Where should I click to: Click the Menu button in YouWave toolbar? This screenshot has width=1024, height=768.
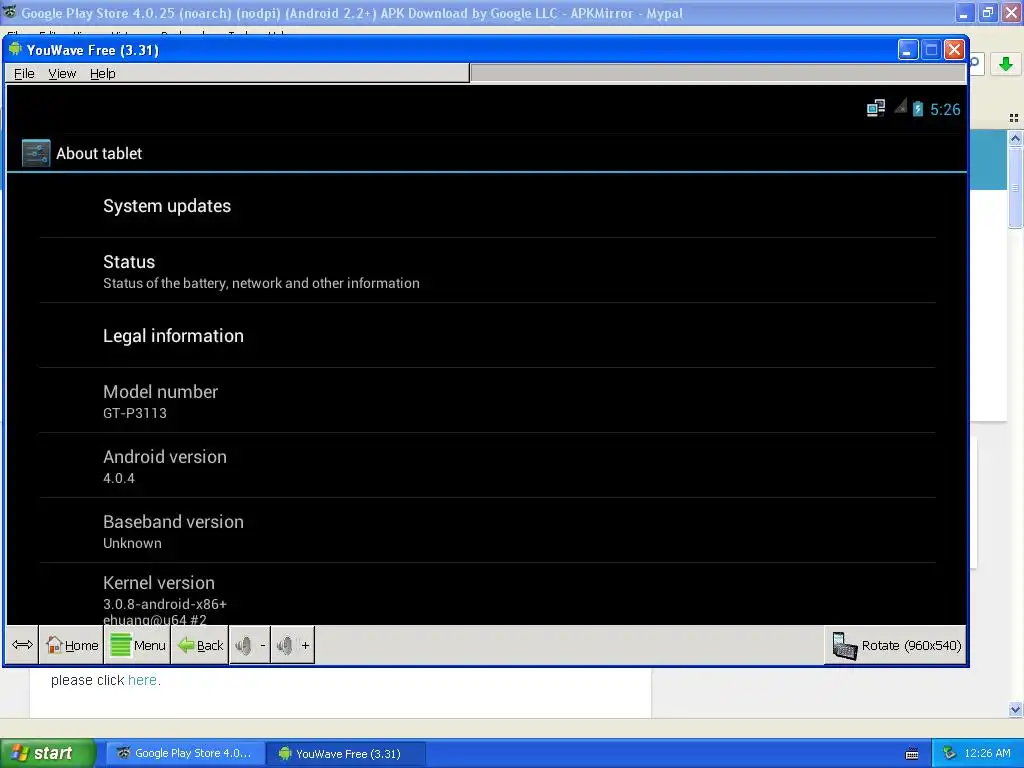(138, 645)
